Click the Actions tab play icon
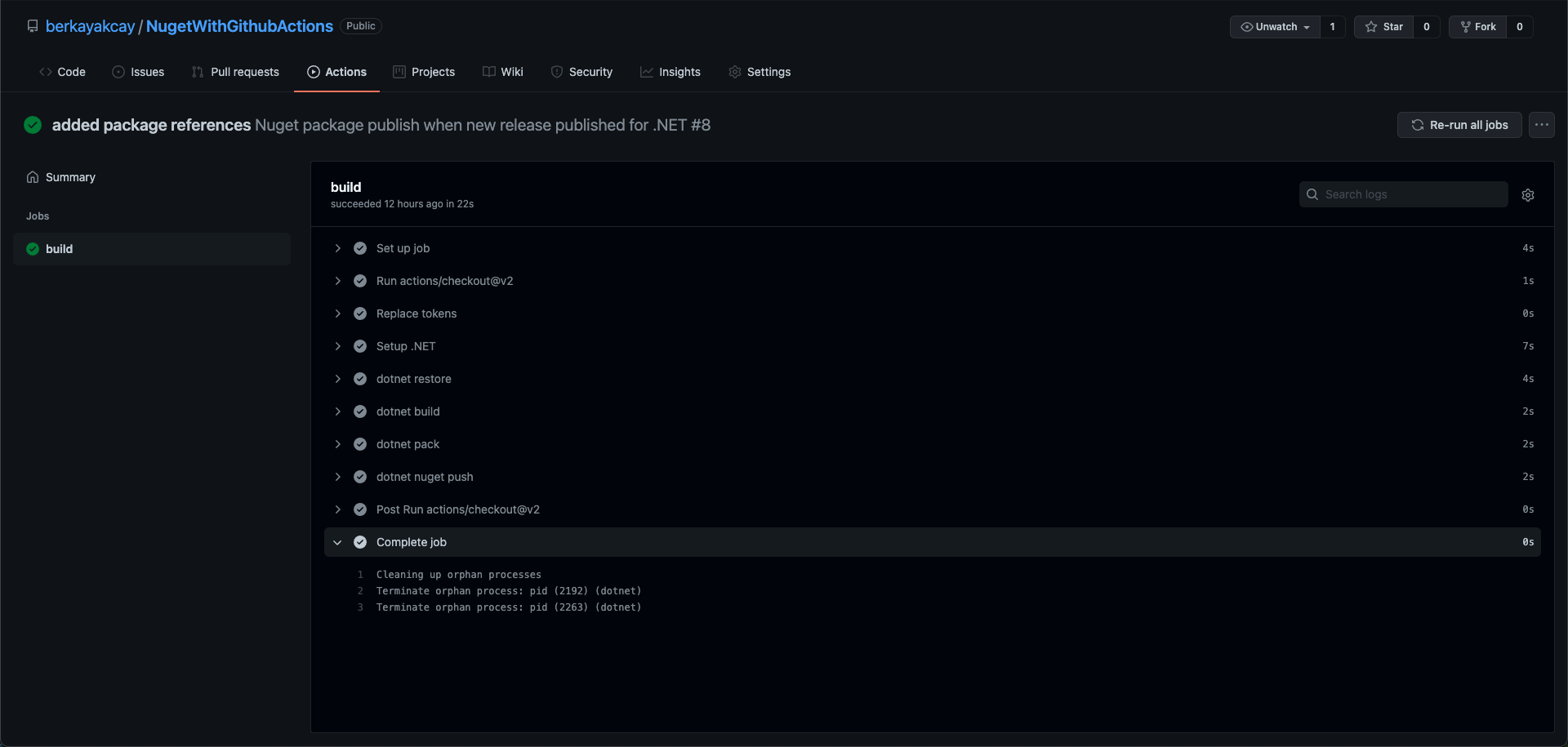The image size is (1568, 747). pos(313,72)
